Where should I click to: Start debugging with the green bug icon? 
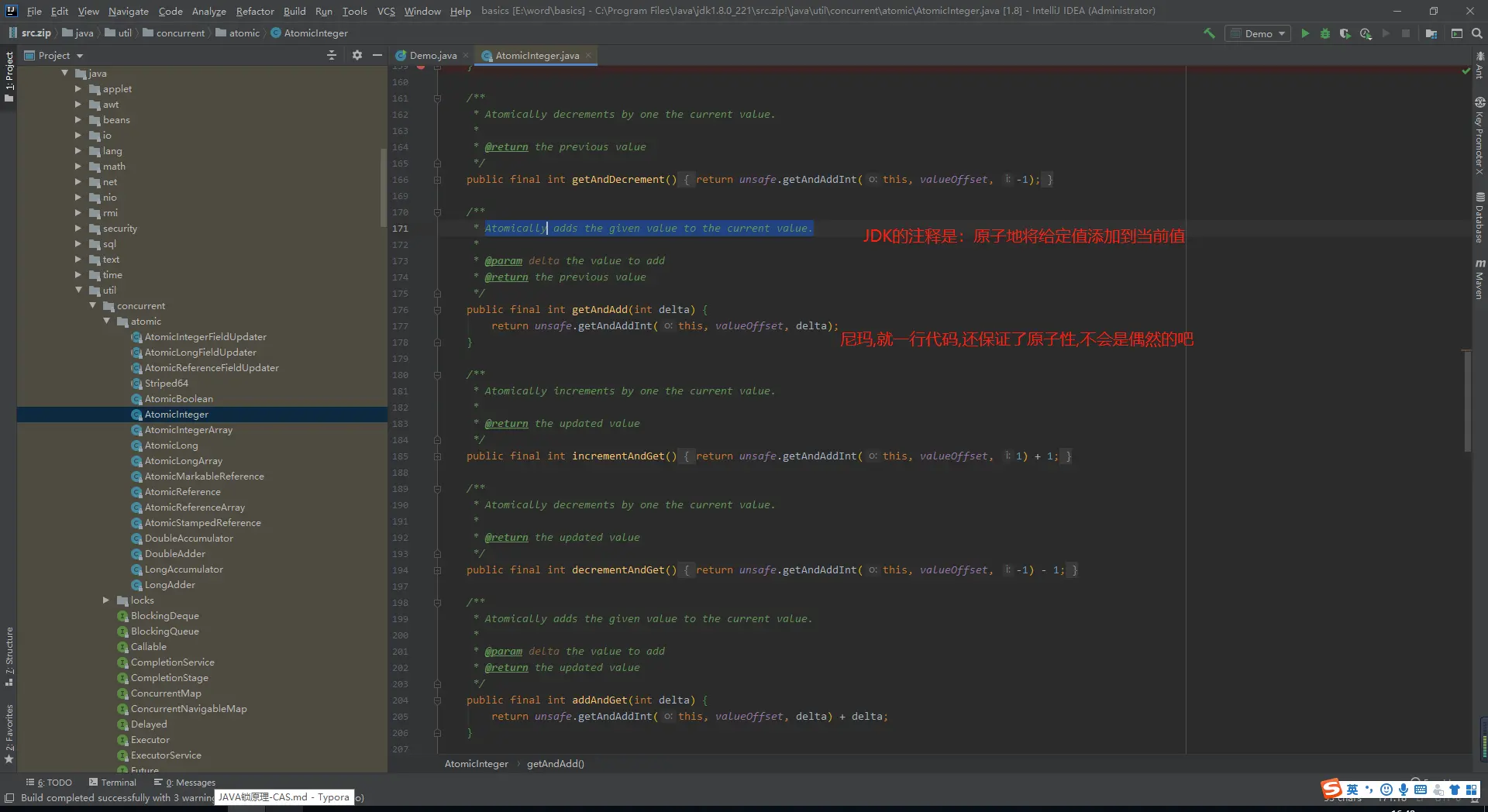pyautogui.click(x=1325, y=33)
